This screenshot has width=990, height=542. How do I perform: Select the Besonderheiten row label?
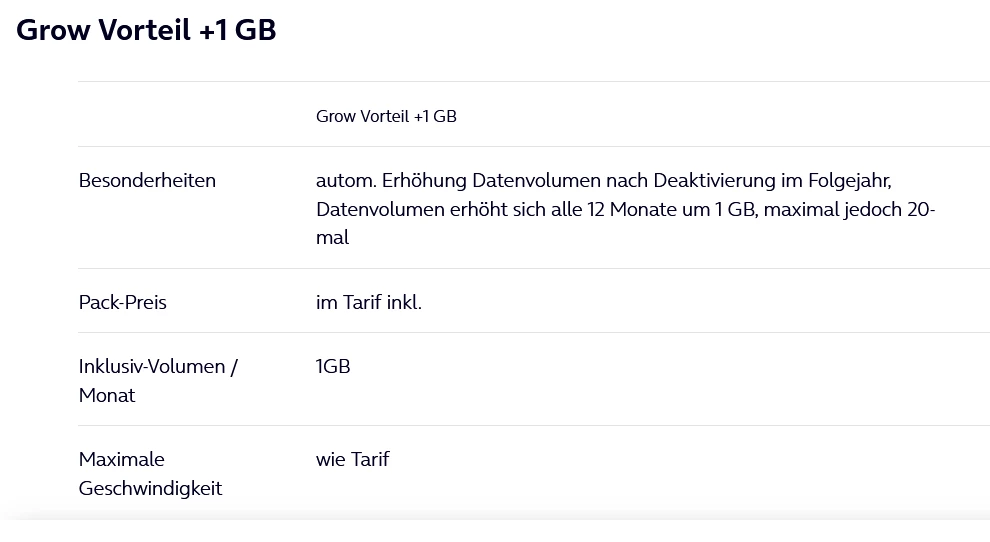tap(147, 181)
